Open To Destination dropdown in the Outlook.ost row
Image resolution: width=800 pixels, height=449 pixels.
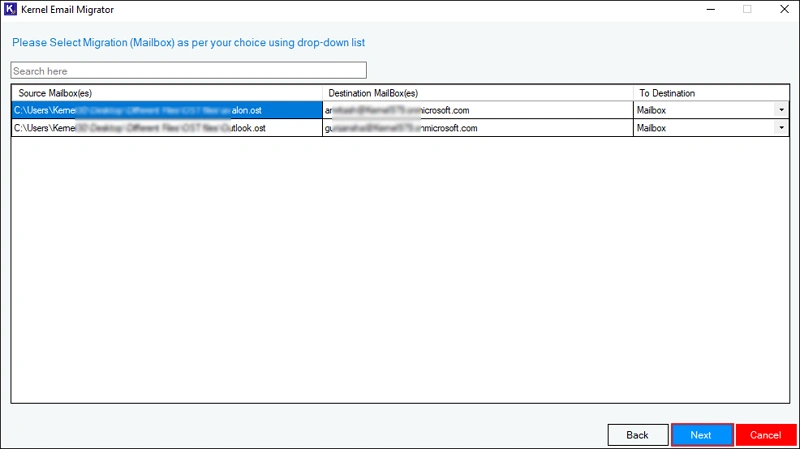point(781,128)
